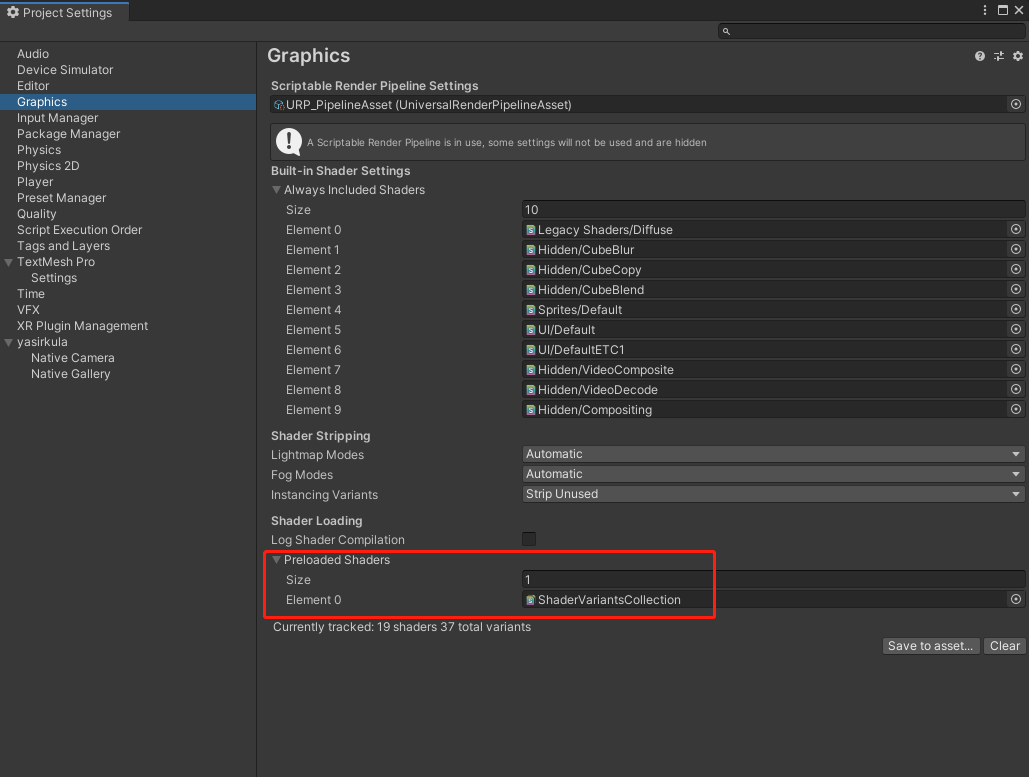
Task: Open Input Manager settings
Action: (57, 118)
